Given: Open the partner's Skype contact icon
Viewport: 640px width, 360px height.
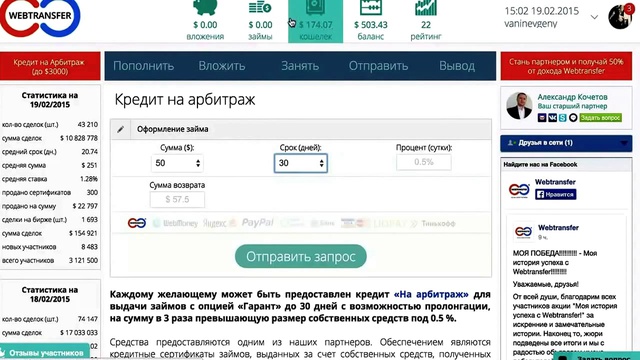Looking at the screenshot, I should point(563,118).
